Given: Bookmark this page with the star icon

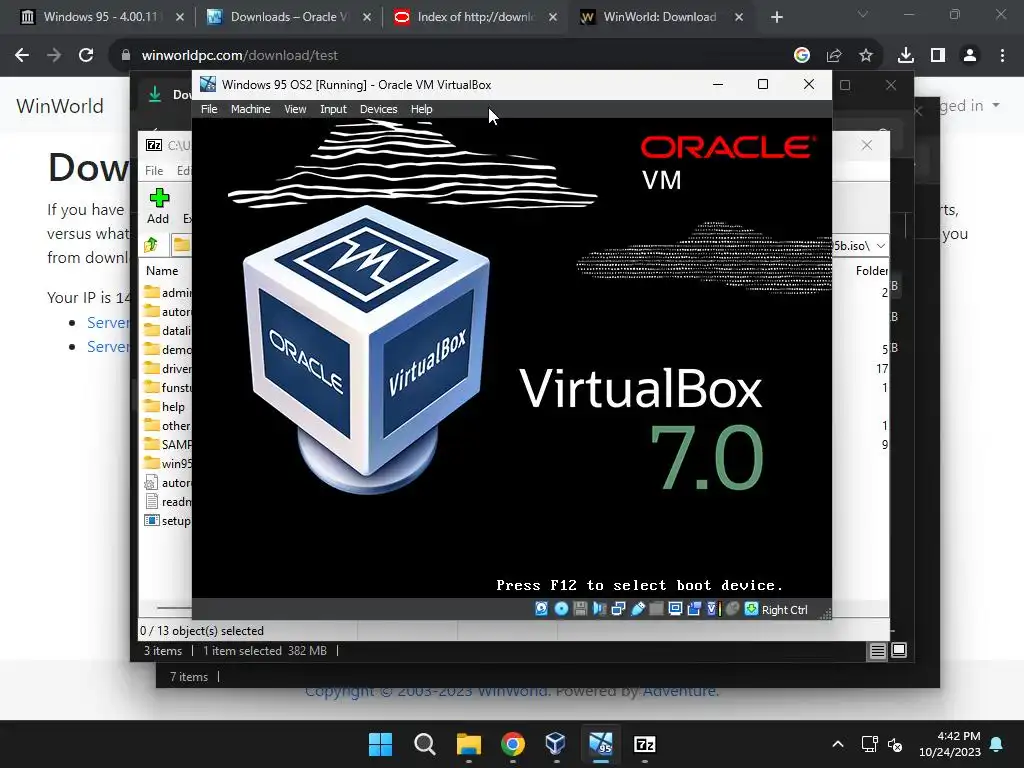Looking at the screenshot, I should pos(866,56).
